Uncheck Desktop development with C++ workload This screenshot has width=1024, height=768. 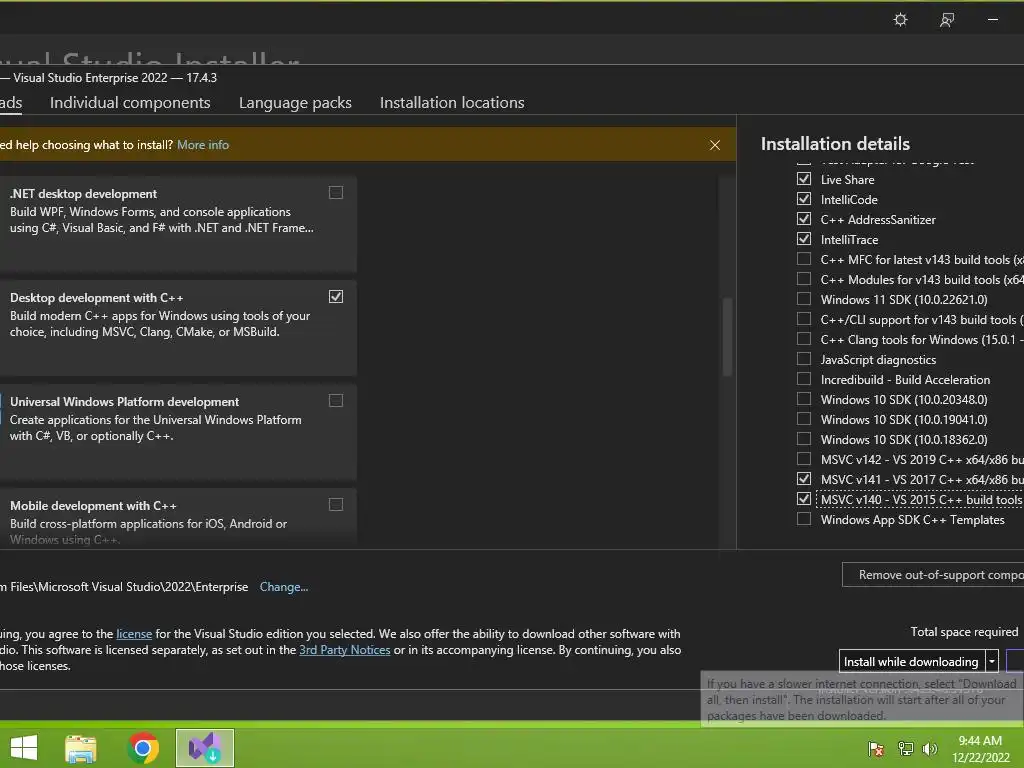pos(336,296)
